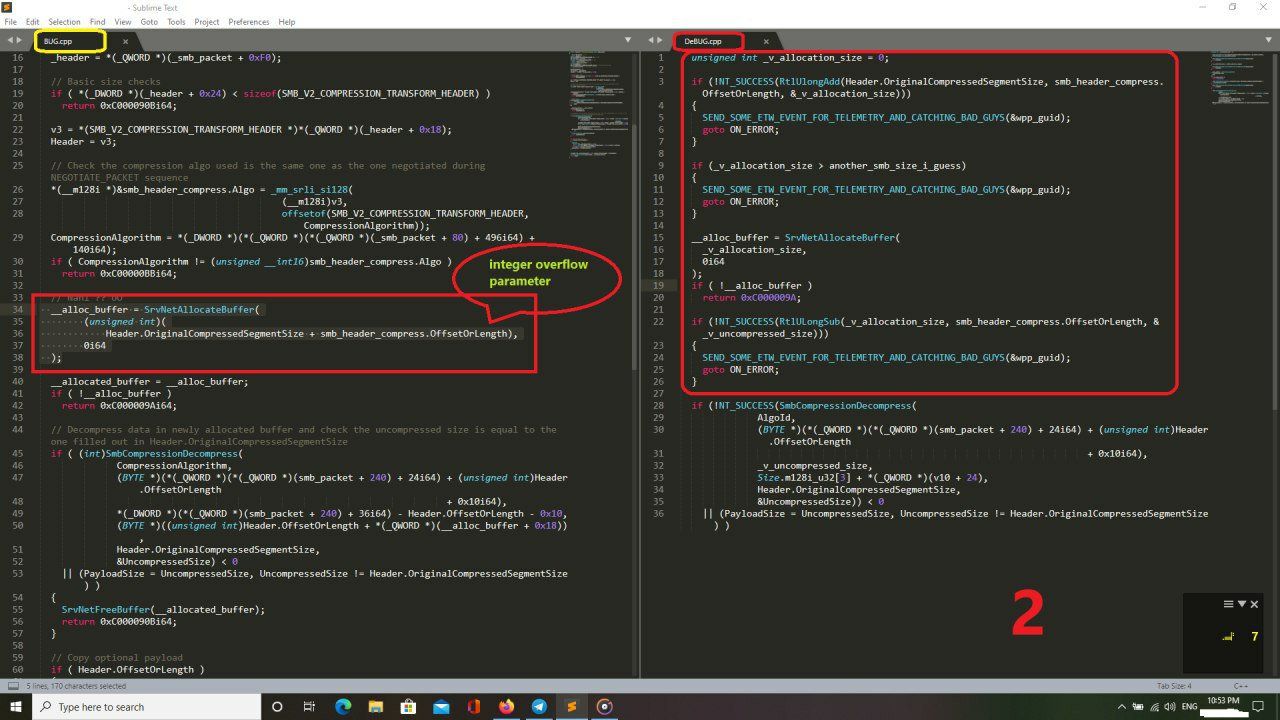Viewport: 1280px width, 720px height.
Task: Change syntax via C++ status bar selector
Action: point(1240,686)
